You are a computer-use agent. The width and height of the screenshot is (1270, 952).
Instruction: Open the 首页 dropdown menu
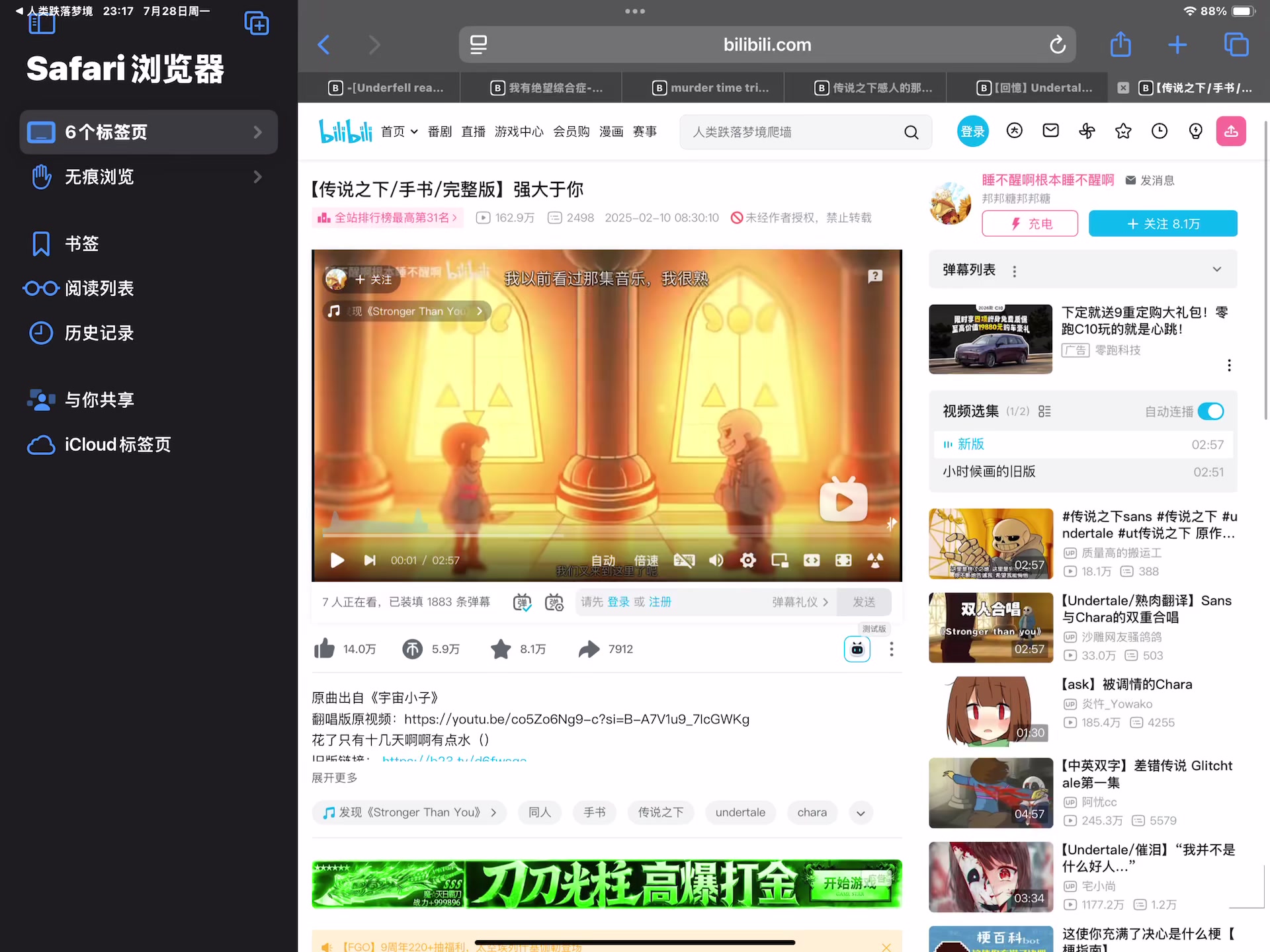[x=399, y=132]
